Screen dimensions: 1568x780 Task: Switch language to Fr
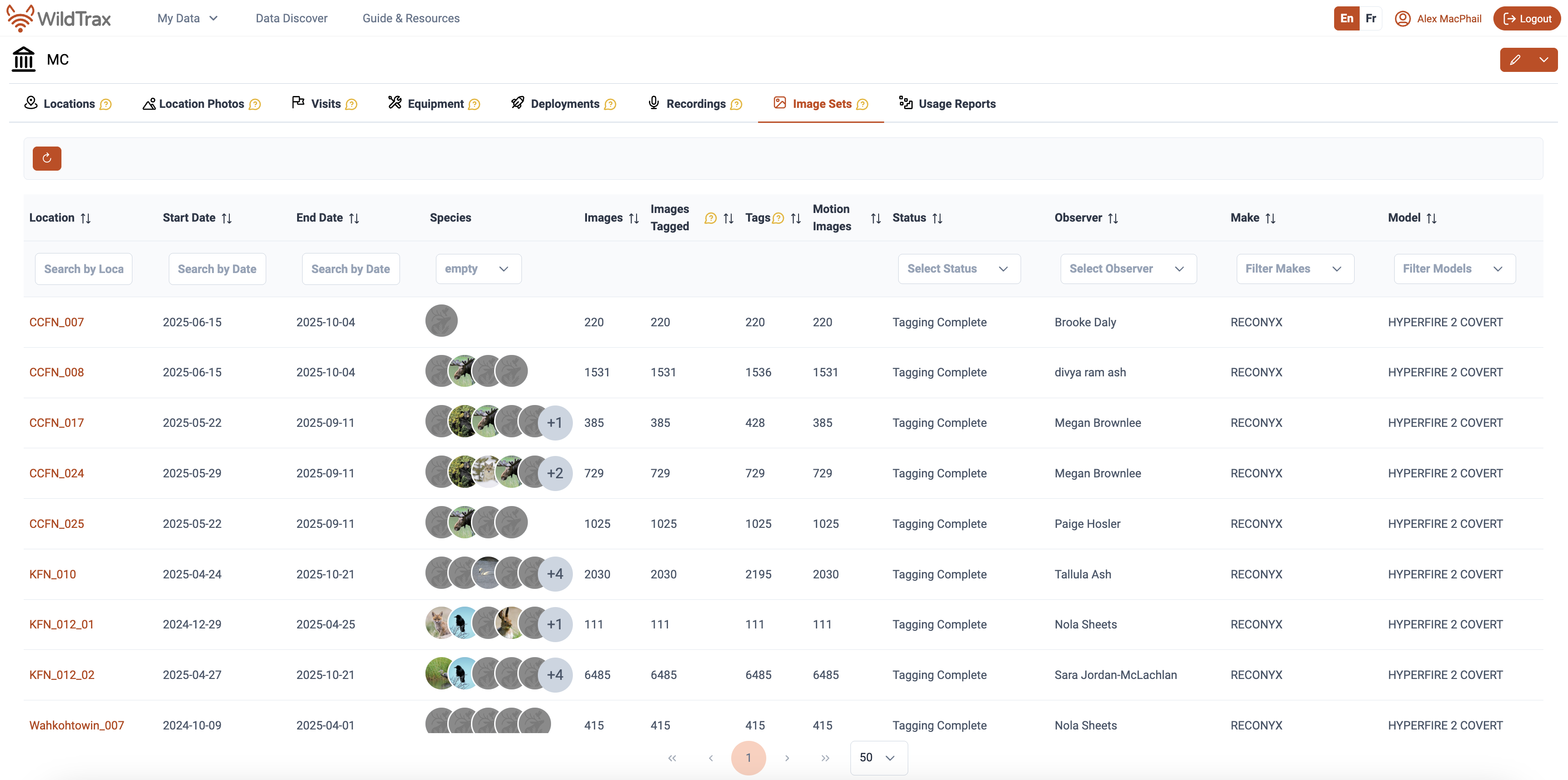1370,18
